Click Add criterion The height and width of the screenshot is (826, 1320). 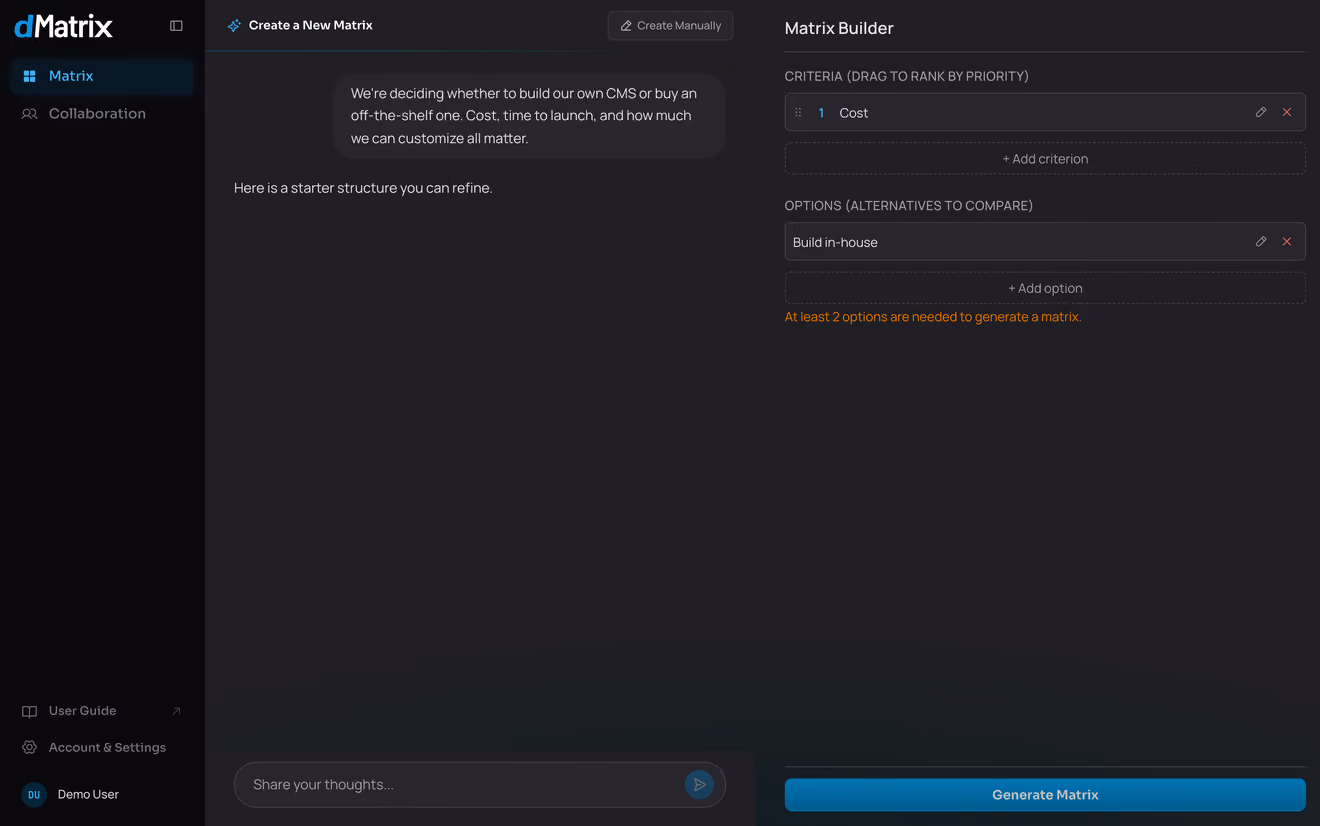(1045, 159)
